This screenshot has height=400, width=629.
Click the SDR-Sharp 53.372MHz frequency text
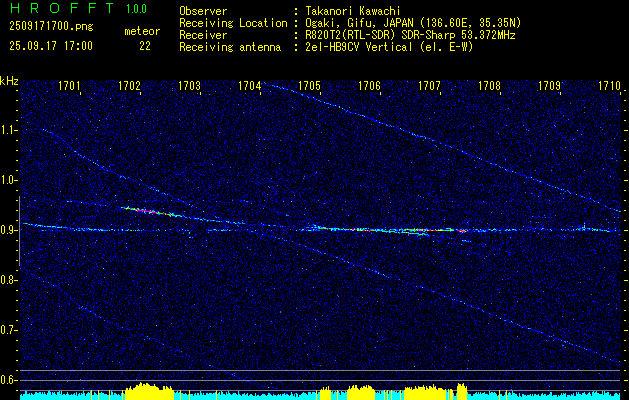pyautogui.click(x=459, y=35)
